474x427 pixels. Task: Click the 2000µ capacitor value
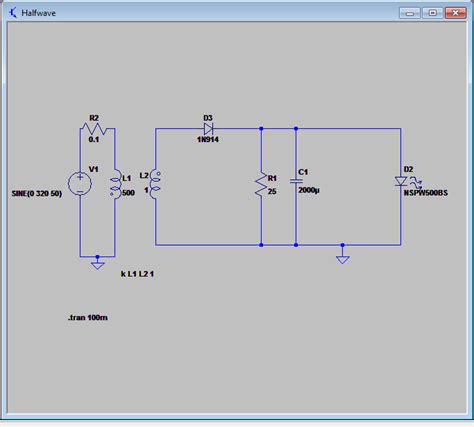pos(309,190)
